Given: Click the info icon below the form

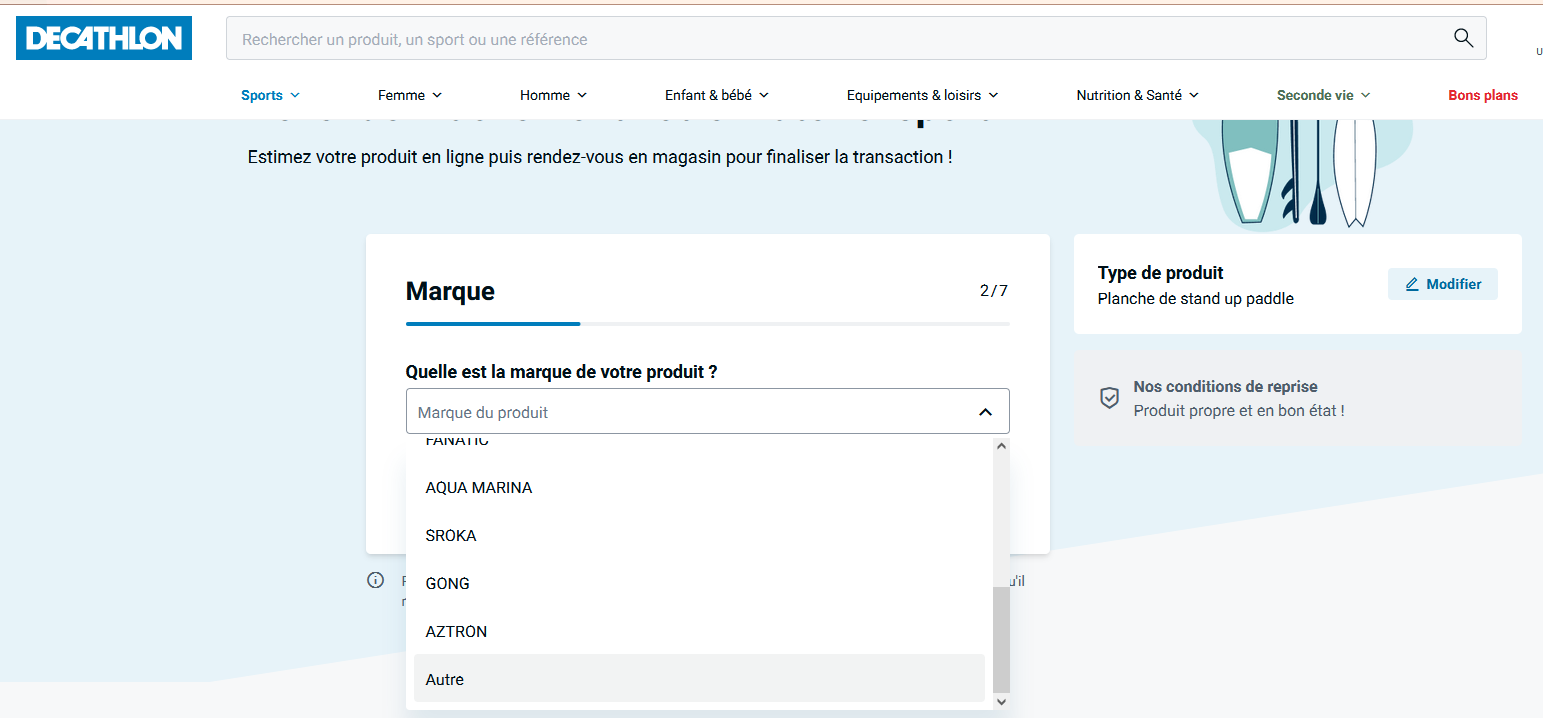Looking at the screenshot, I should [x=376, y=580].
